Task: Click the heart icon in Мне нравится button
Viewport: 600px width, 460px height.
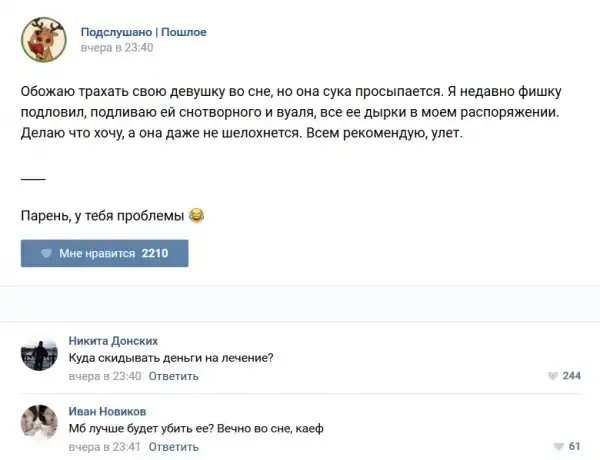Action: 47,254
